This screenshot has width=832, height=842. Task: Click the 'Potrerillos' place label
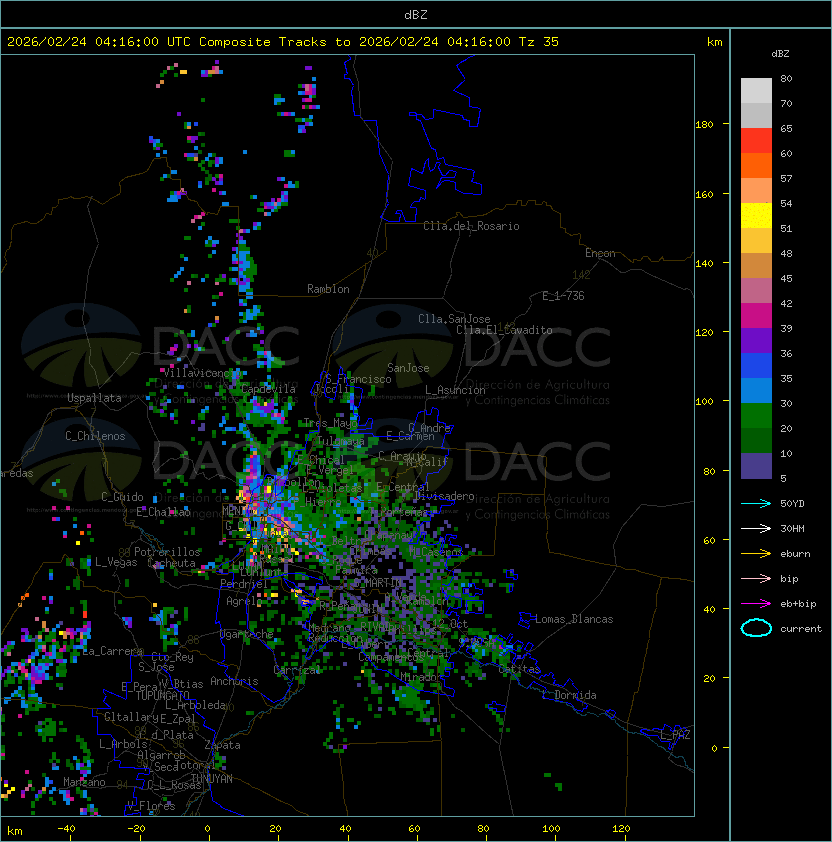[x=167, y=552]
